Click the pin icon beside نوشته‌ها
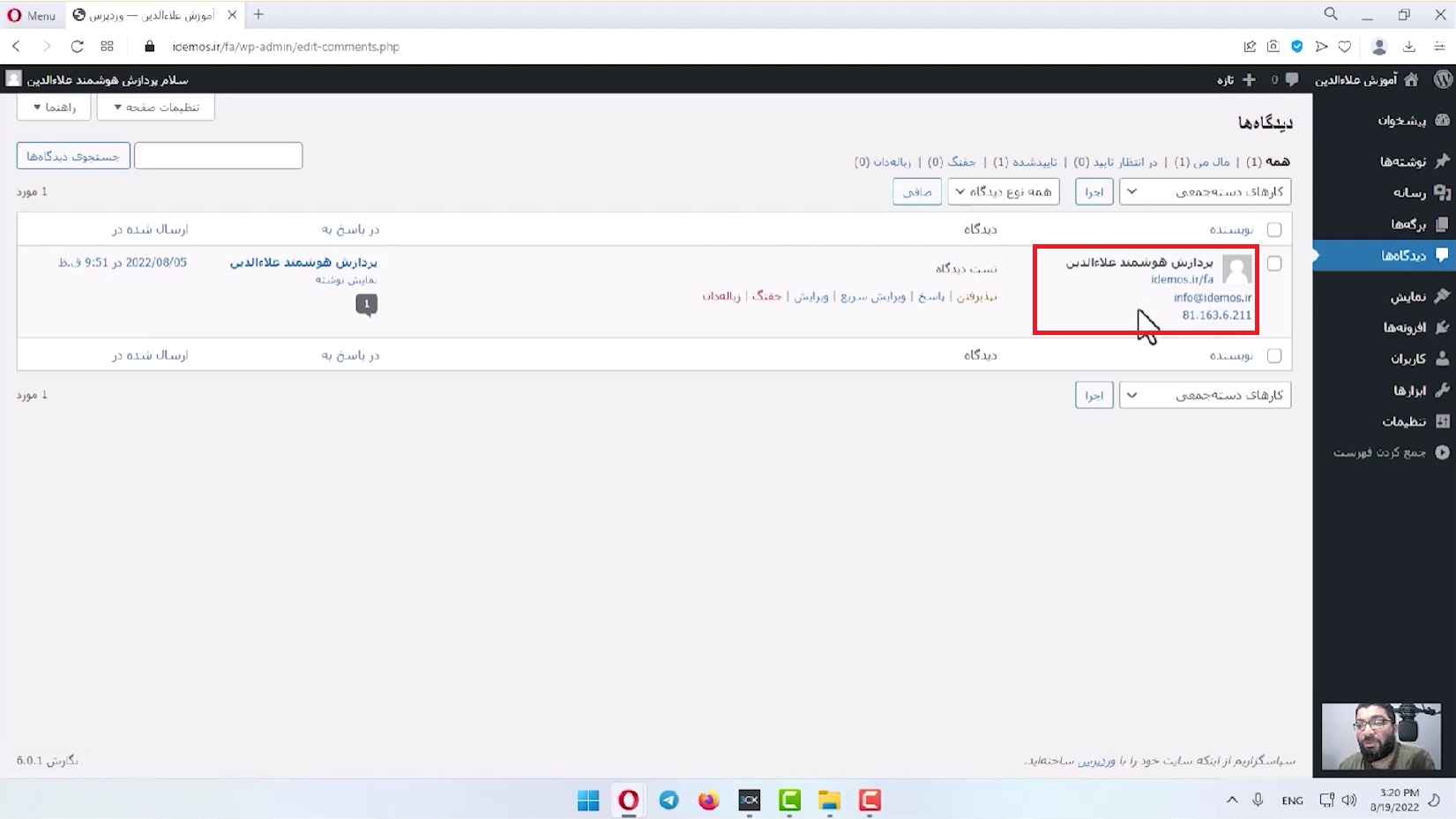This screenshot has width=1456, height=819. [x=1443, y=161]
